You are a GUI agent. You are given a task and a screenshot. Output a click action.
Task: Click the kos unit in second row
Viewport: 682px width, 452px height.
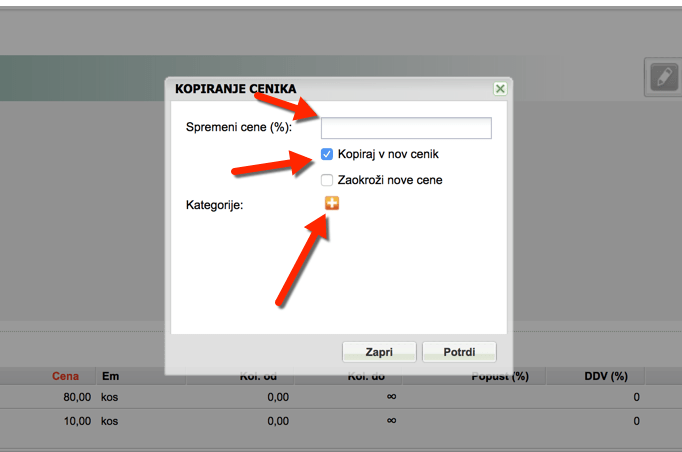pos(110,421)
